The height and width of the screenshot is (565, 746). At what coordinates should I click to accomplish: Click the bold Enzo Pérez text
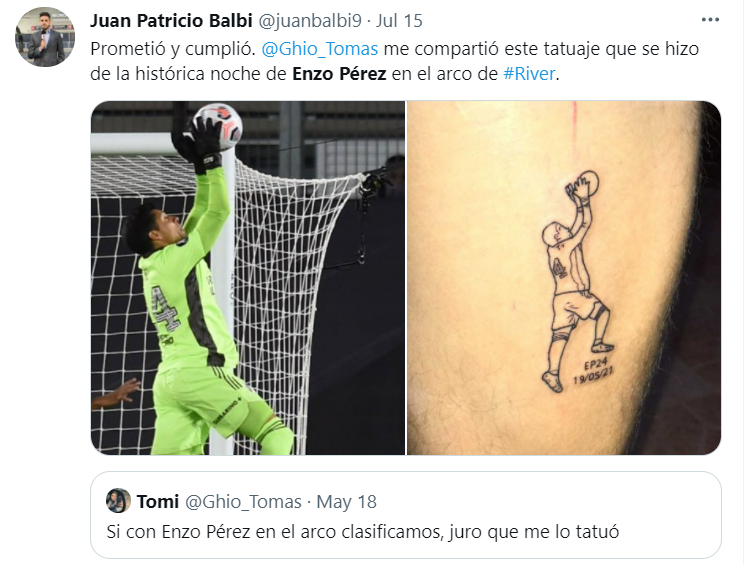339,74
